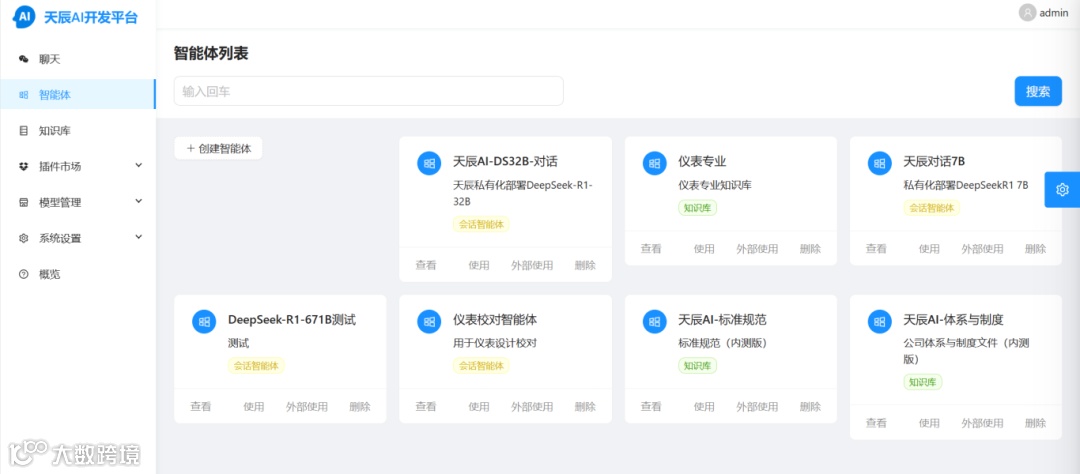Expand the 插件市场 menu chevron
The image size is (1080, 474).
(x=138, y=165)
